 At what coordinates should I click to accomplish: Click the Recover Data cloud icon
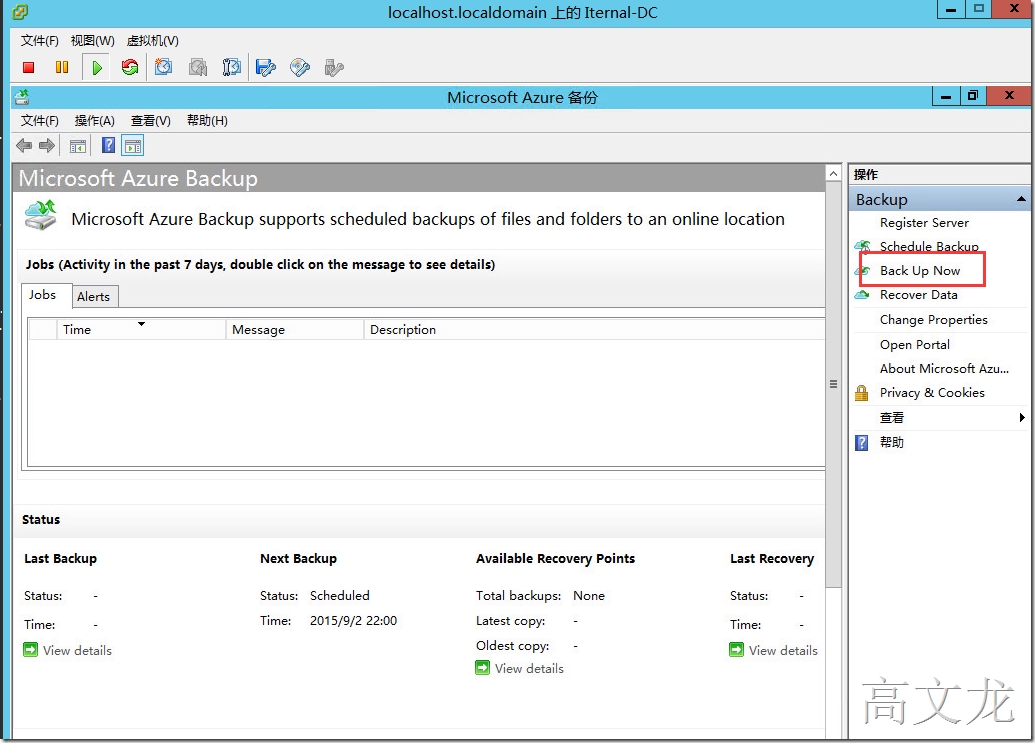click(862, 295)
